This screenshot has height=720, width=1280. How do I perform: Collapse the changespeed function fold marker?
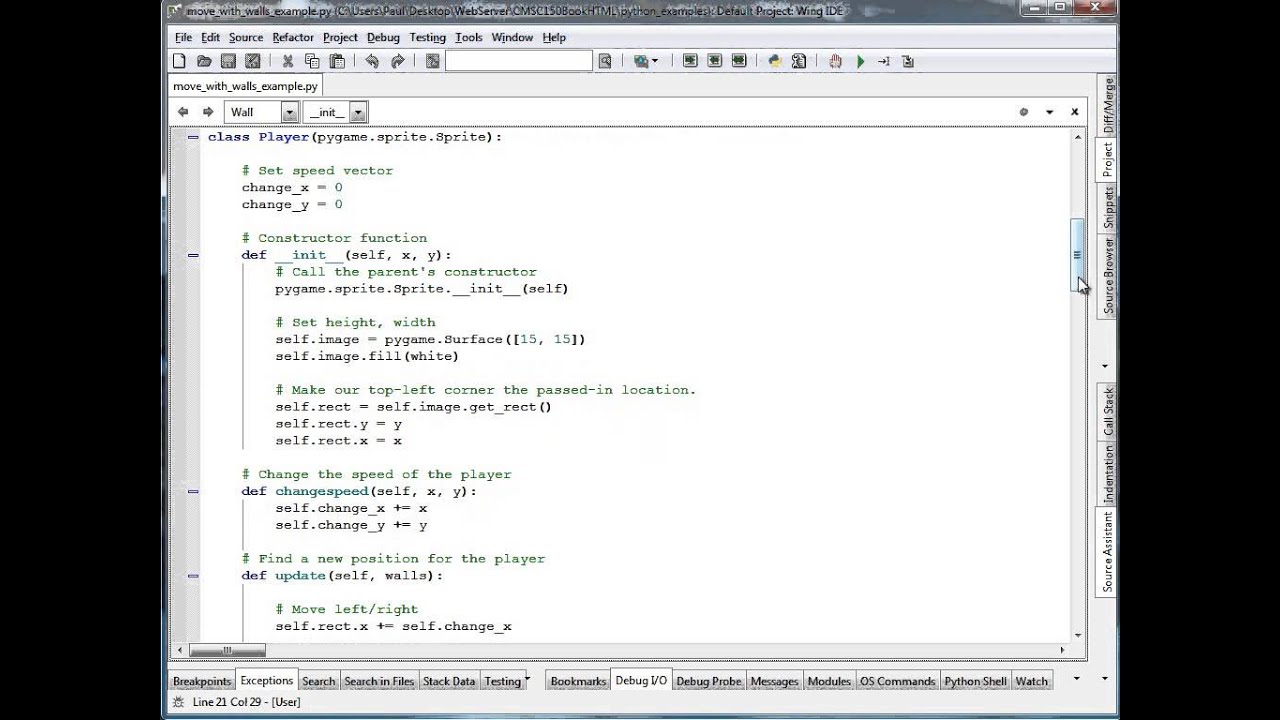point(193,491)
